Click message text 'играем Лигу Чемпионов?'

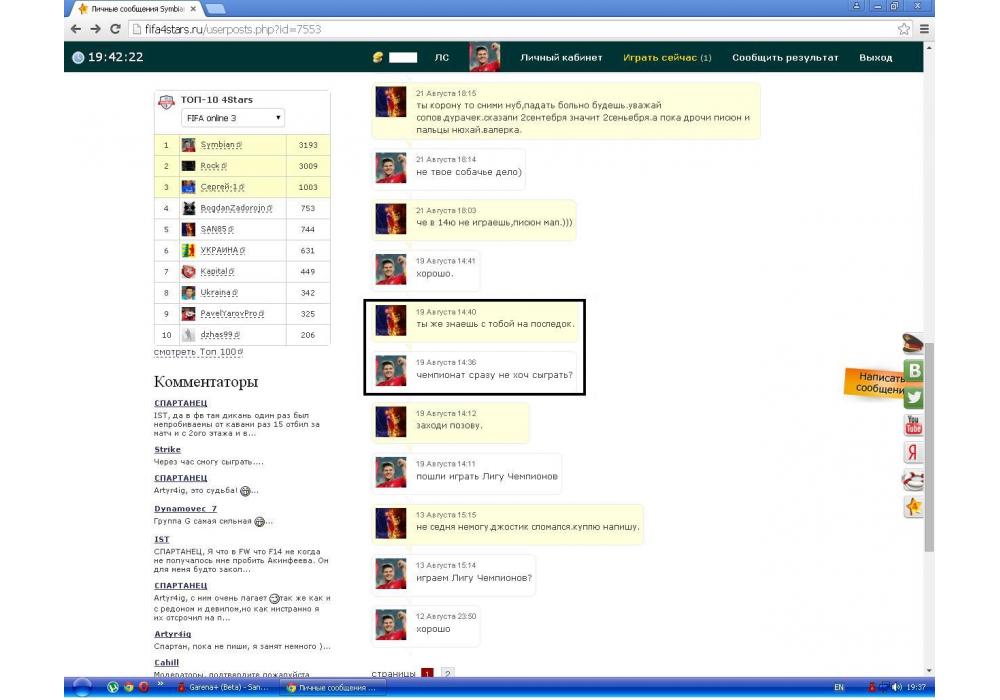474,578
